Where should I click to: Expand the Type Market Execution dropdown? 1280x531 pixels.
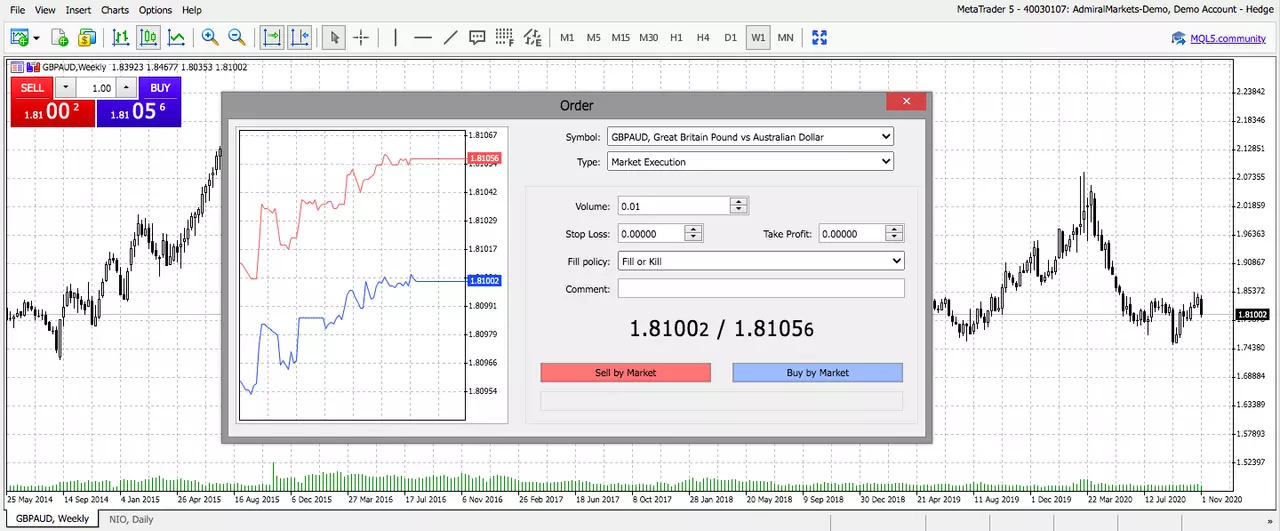point(750,161)
